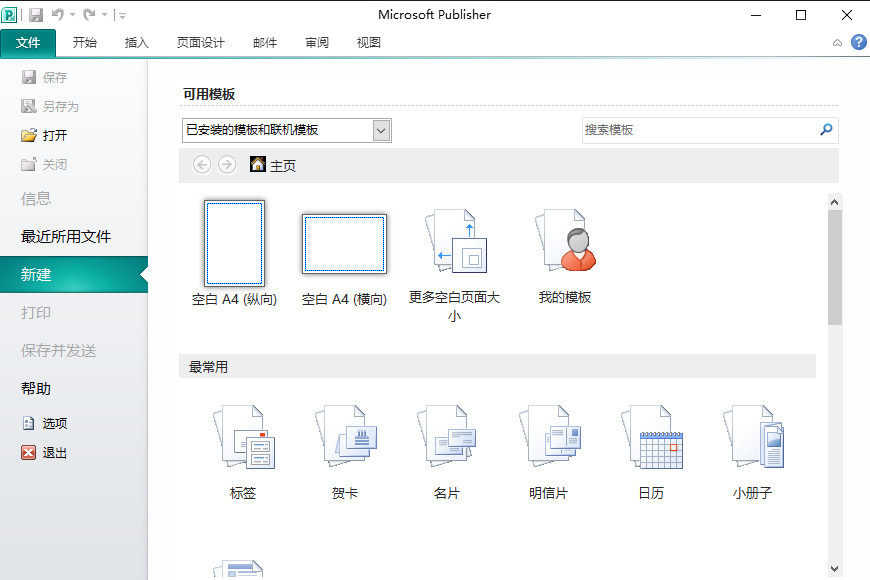The width and height of the screenshot is (870, 580).
Task: Open the 小册子 template category
Action: tap(753, 437)
